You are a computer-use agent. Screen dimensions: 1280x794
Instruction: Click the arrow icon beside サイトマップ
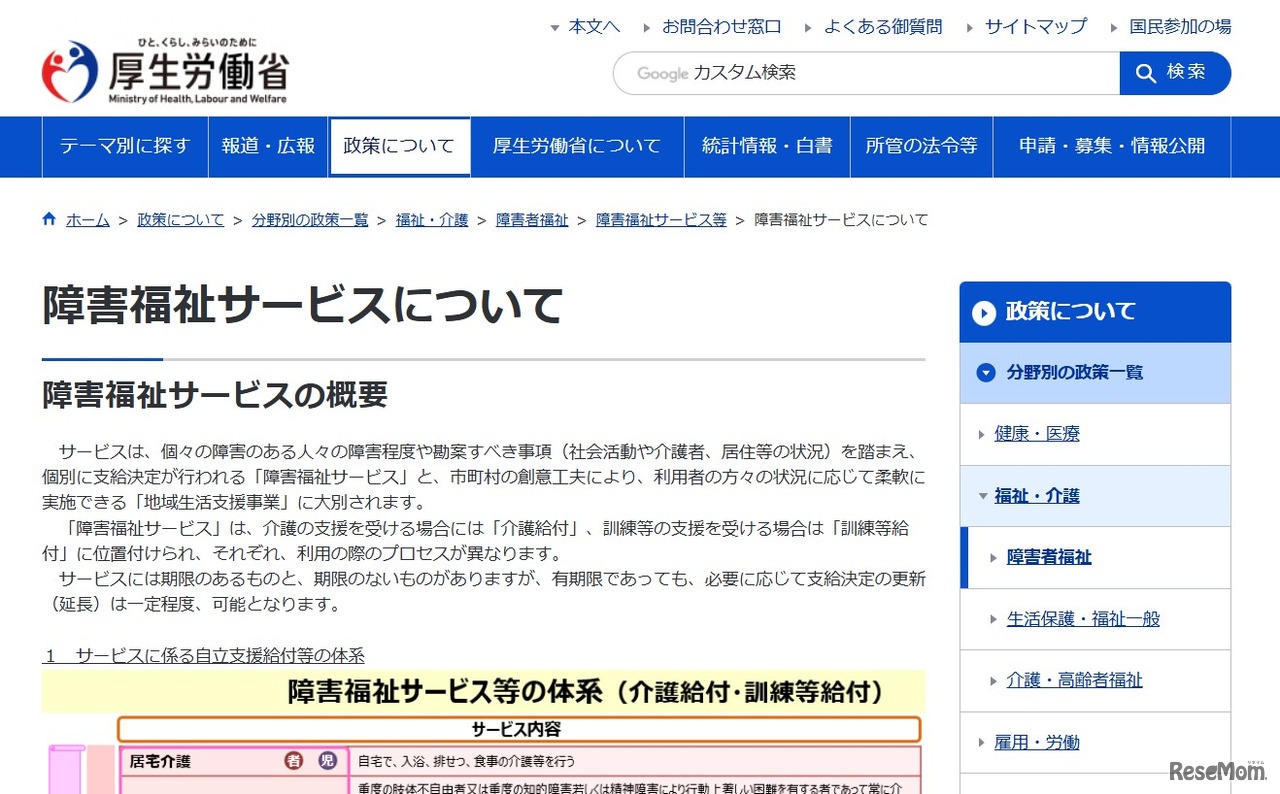(969, 27)
